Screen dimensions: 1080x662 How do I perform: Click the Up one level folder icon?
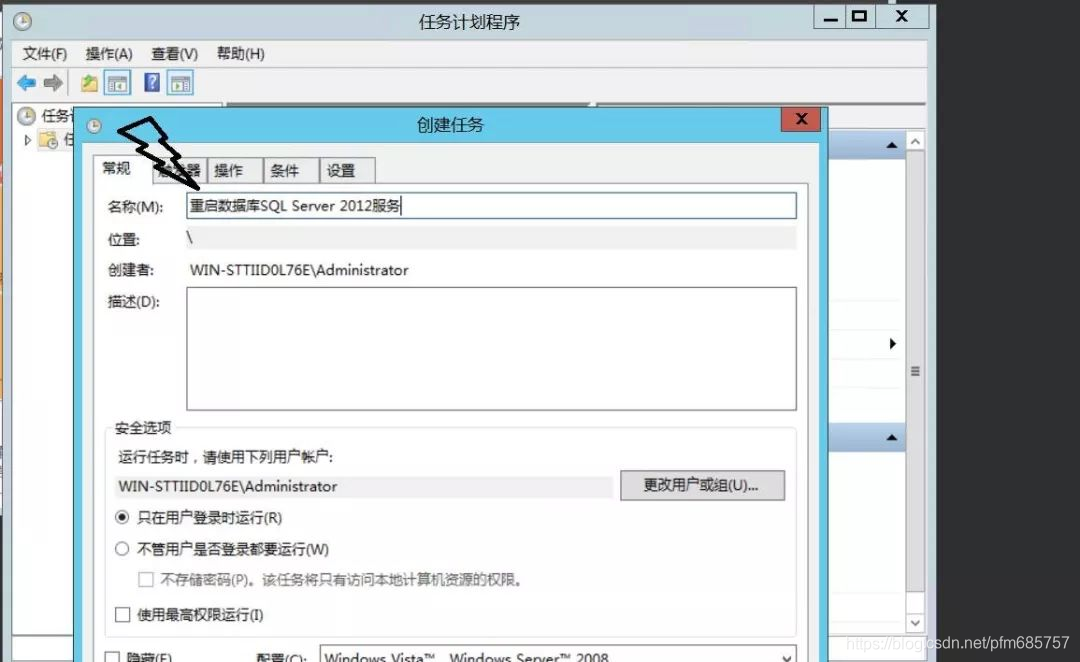pos(89,83)
